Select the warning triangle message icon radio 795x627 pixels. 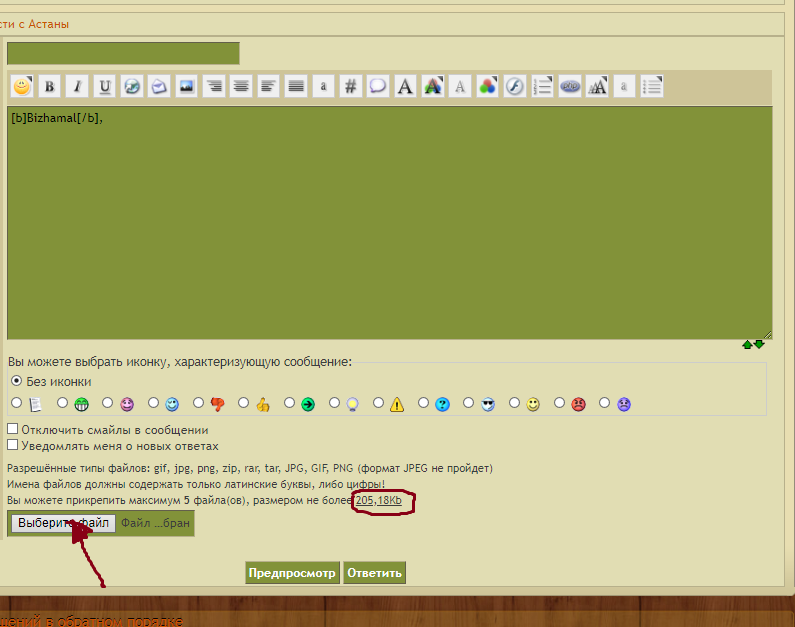point(380,403)
